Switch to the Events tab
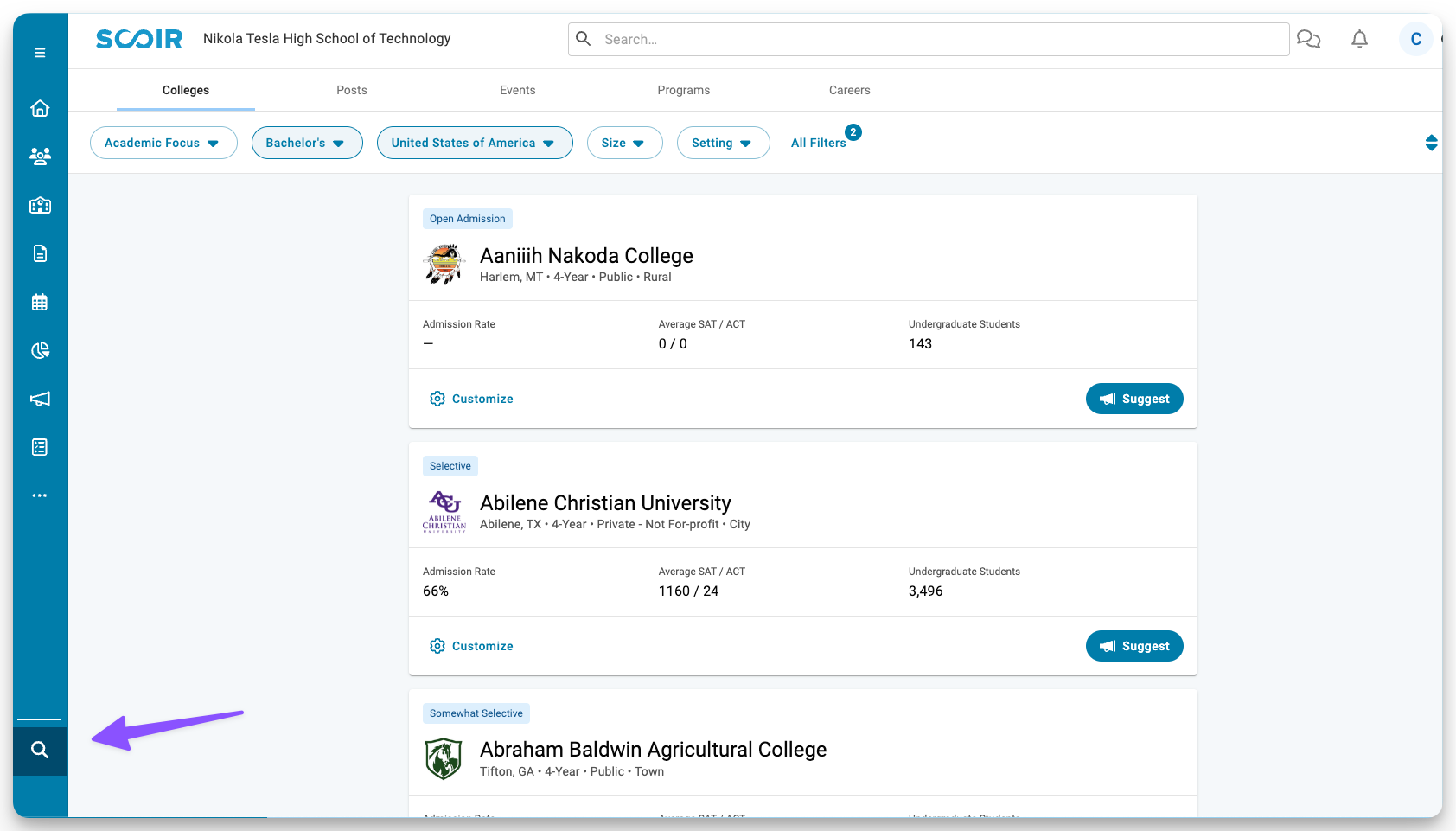This screenshot has height=831, width=1456. (x=518, y=90)
